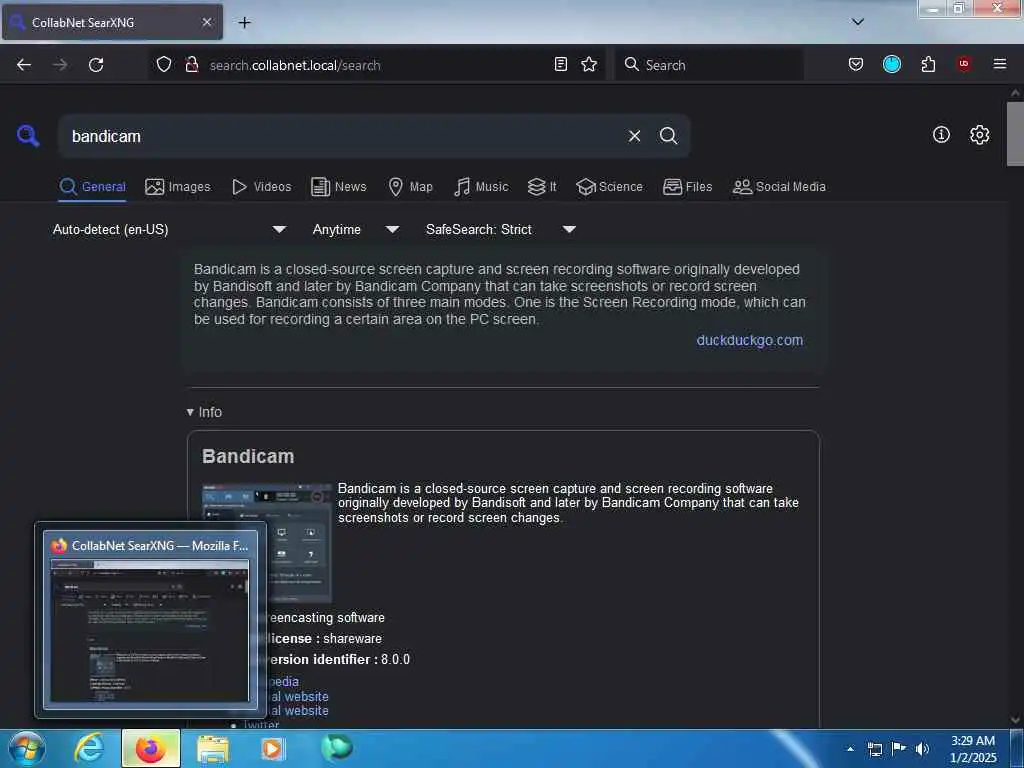The image size is (1024, 768).
Task: Open a new browser tab
Action: [244, 22]
